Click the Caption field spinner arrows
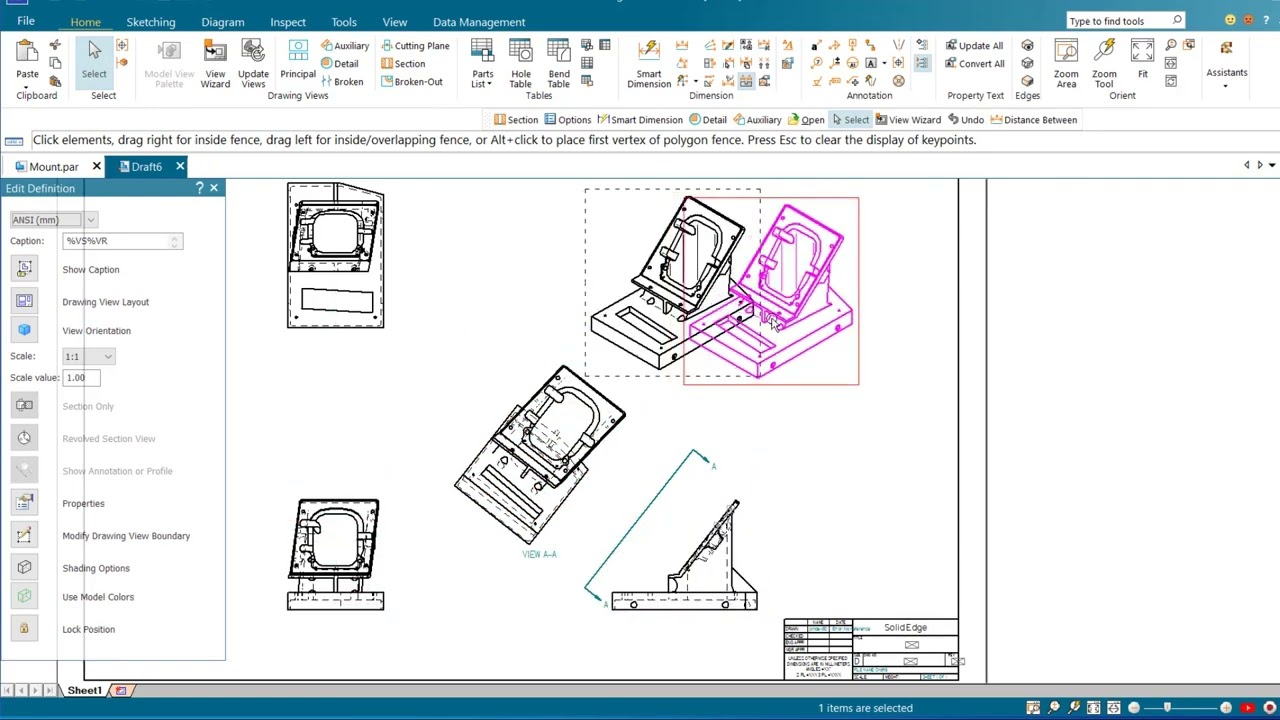This screenshot has width=1280, height=720. (175, 241)
